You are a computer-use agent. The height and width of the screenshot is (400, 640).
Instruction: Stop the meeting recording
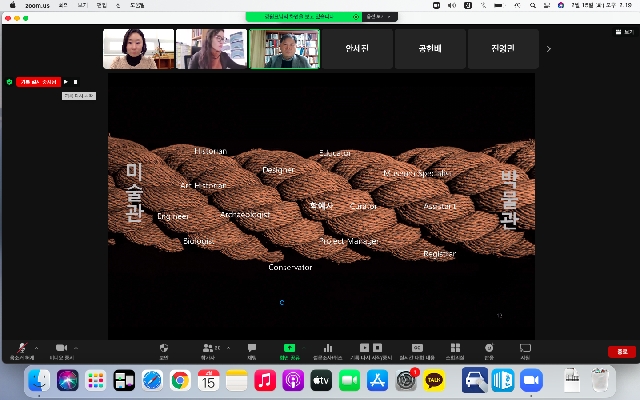pos(75,82)
